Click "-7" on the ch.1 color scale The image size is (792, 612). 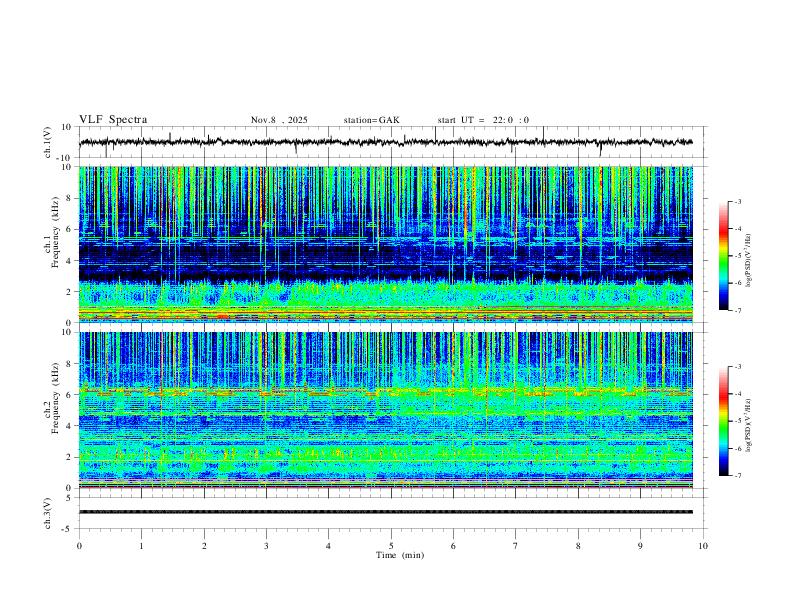tap(737, 311)
